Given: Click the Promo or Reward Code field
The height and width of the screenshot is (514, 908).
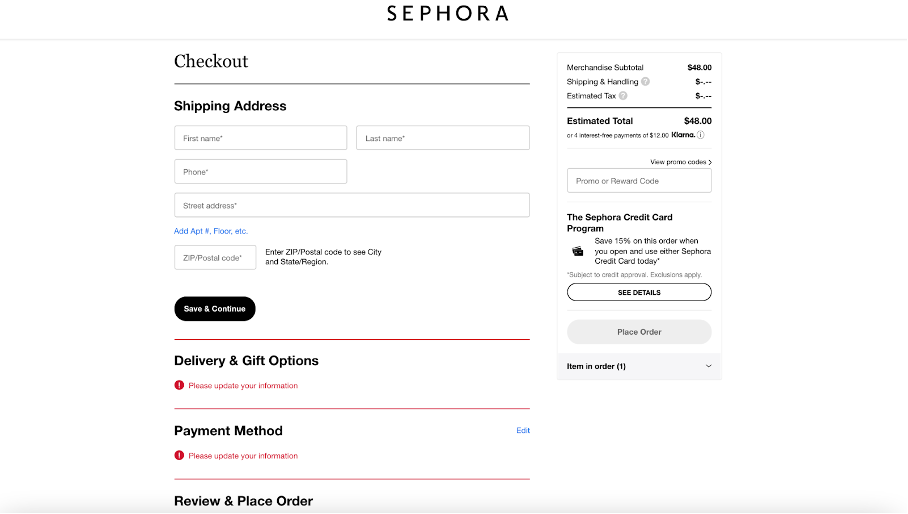Looking at the screenshot, I should coord(639,181).
